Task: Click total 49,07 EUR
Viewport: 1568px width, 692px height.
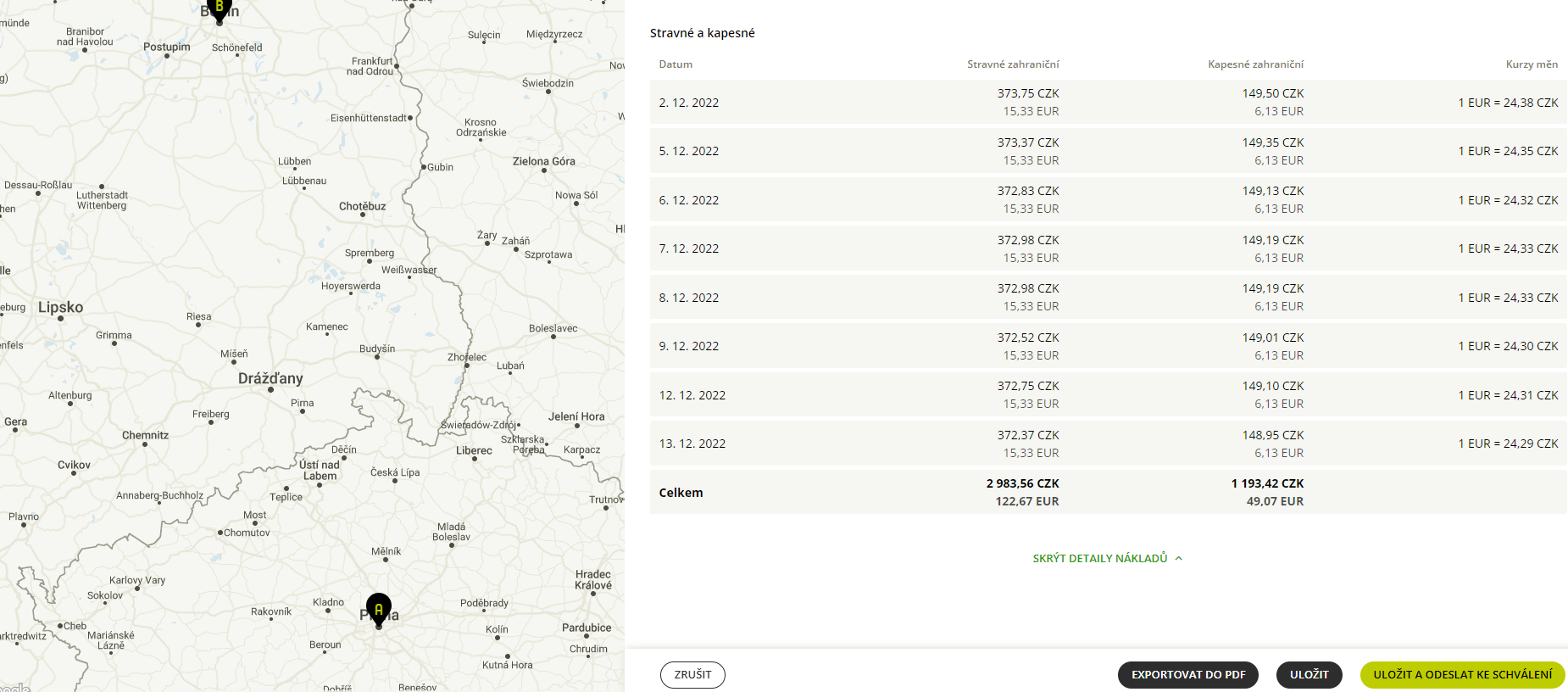Action: pos(1275,501)
